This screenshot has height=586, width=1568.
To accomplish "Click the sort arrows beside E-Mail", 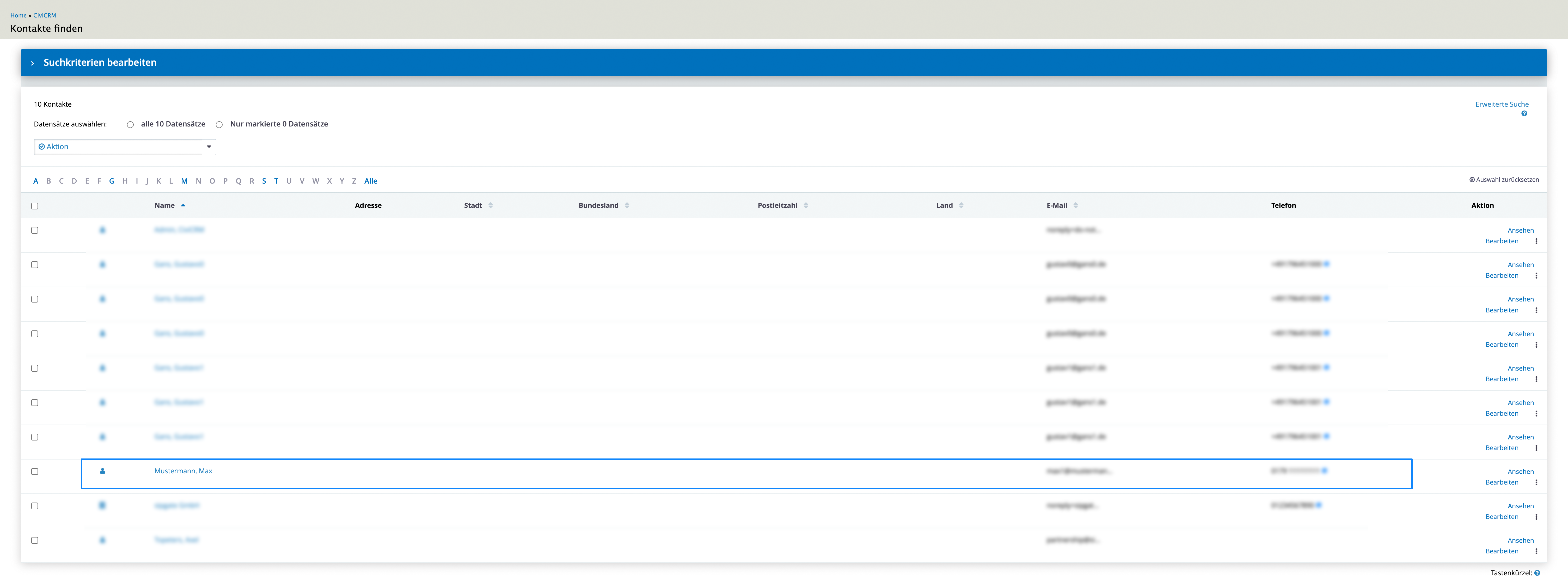I will (x=1076, y=205).
